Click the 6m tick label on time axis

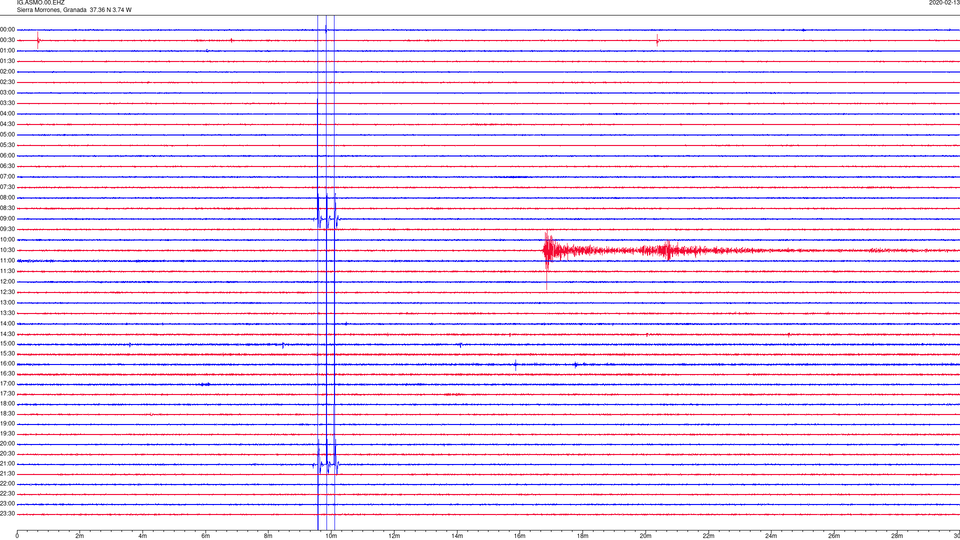(x=206, y=536)
